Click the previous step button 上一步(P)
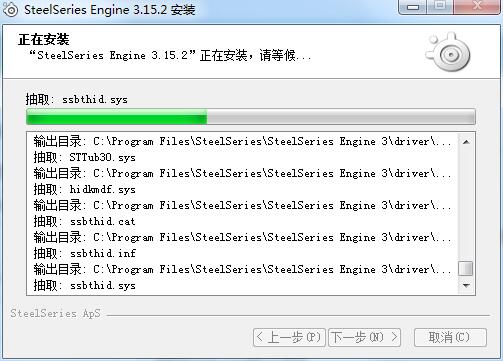 pyautogui.click(x=289, y=337)
